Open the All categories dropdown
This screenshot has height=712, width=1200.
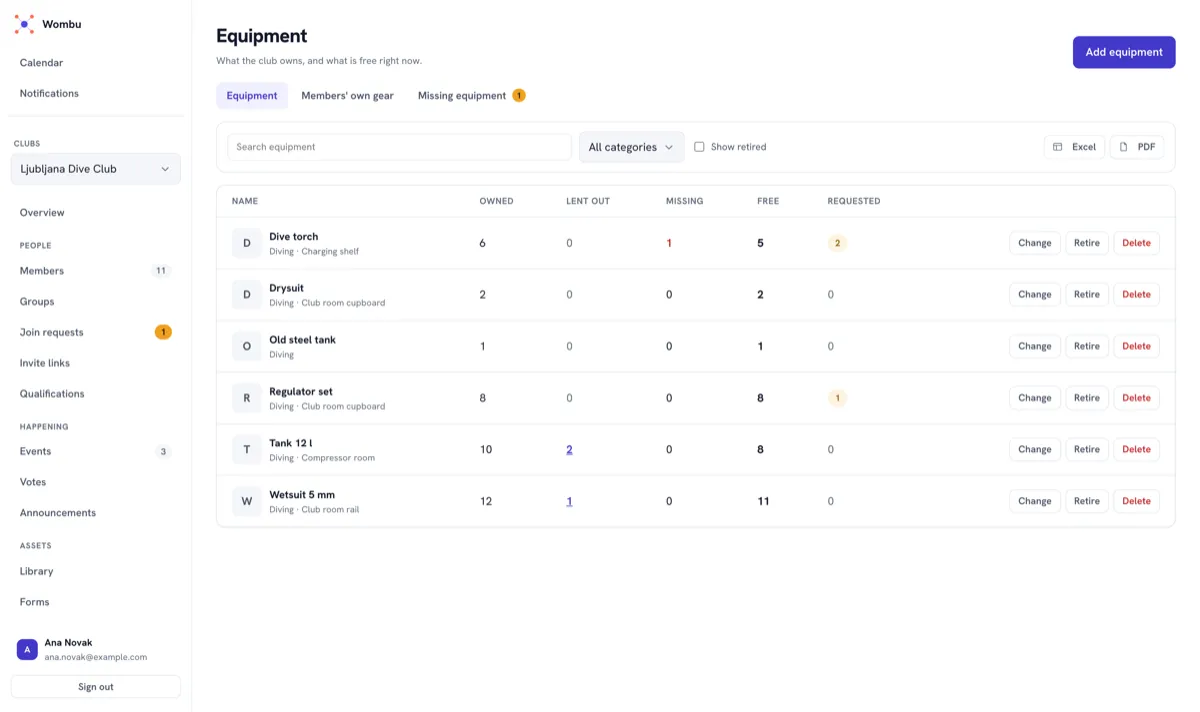[632, 147]
